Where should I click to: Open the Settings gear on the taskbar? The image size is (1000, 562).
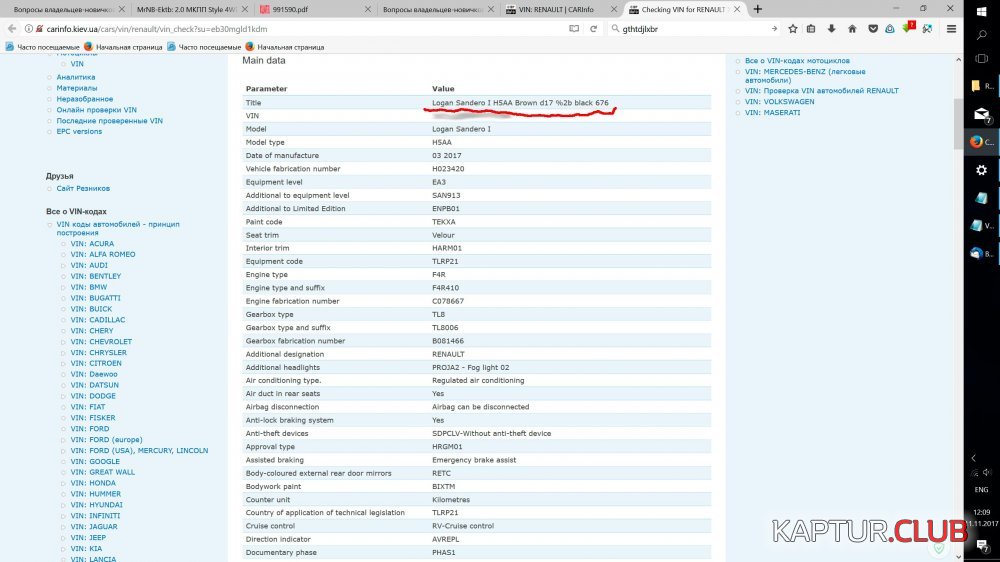[981, 170]
